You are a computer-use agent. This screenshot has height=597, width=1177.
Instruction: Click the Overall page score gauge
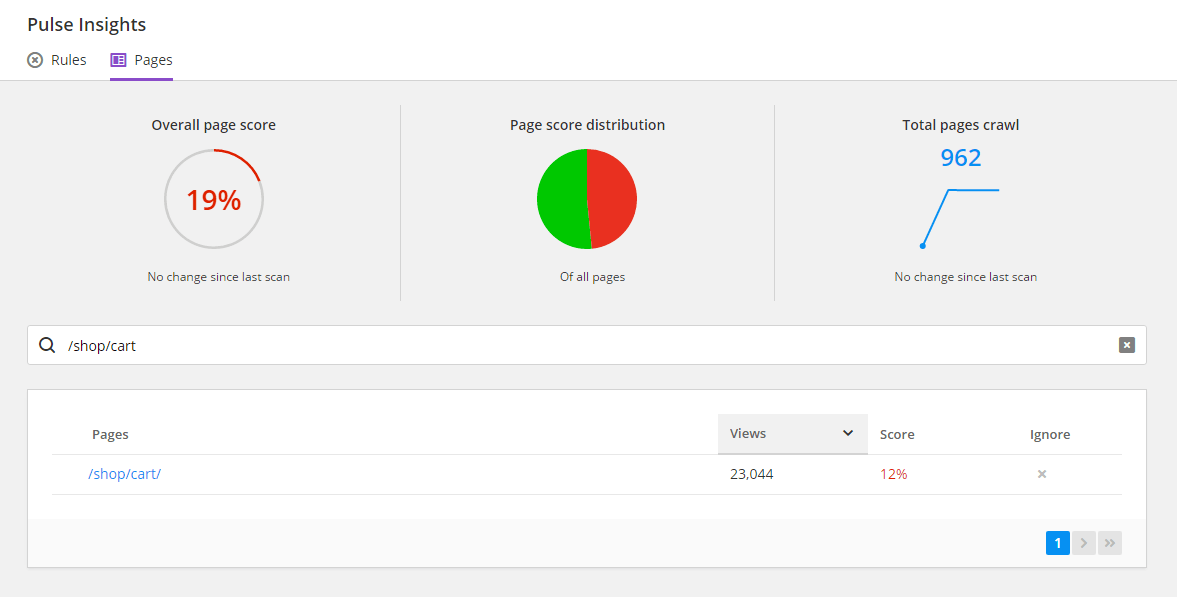coord(213,199)
